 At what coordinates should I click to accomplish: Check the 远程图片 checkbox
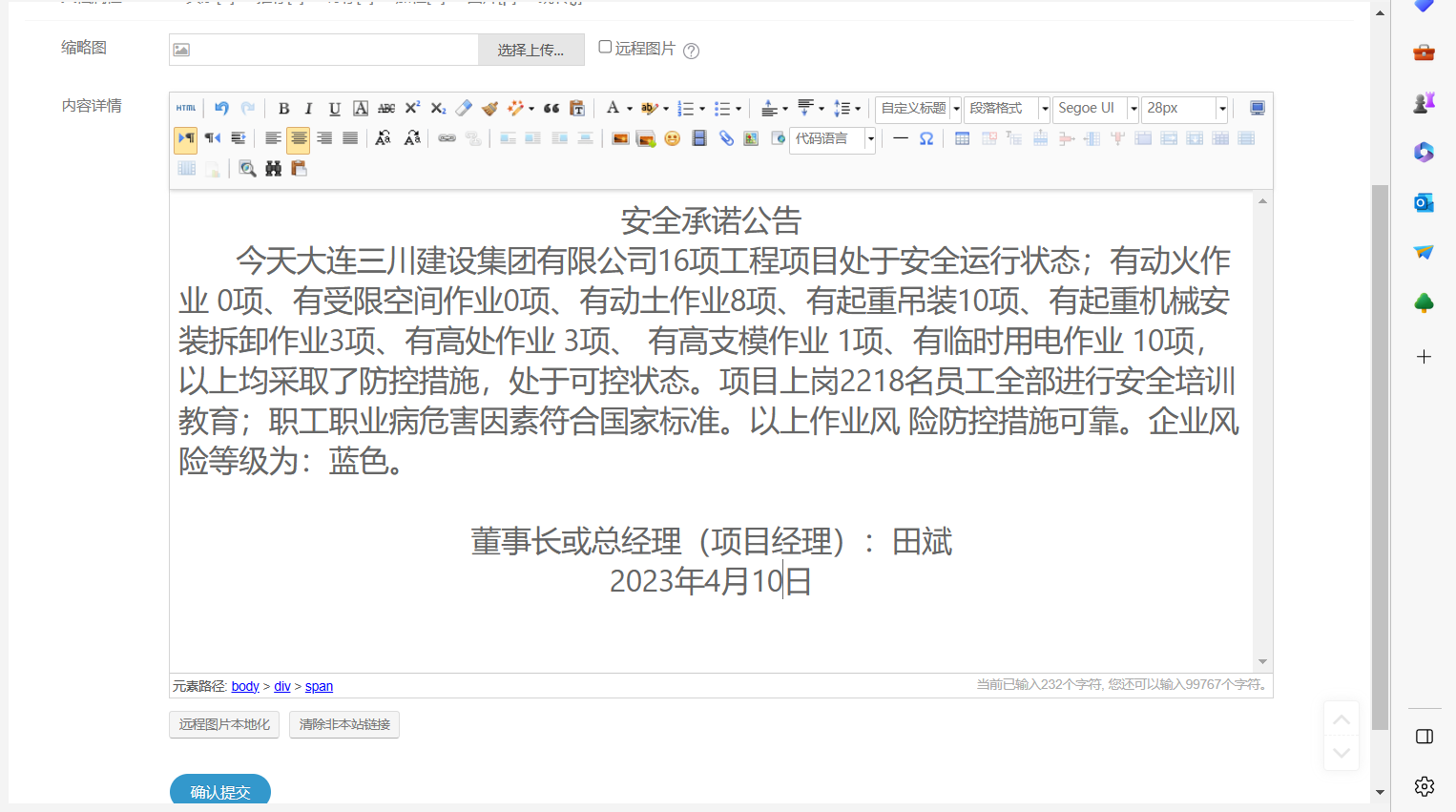(605, 47)
